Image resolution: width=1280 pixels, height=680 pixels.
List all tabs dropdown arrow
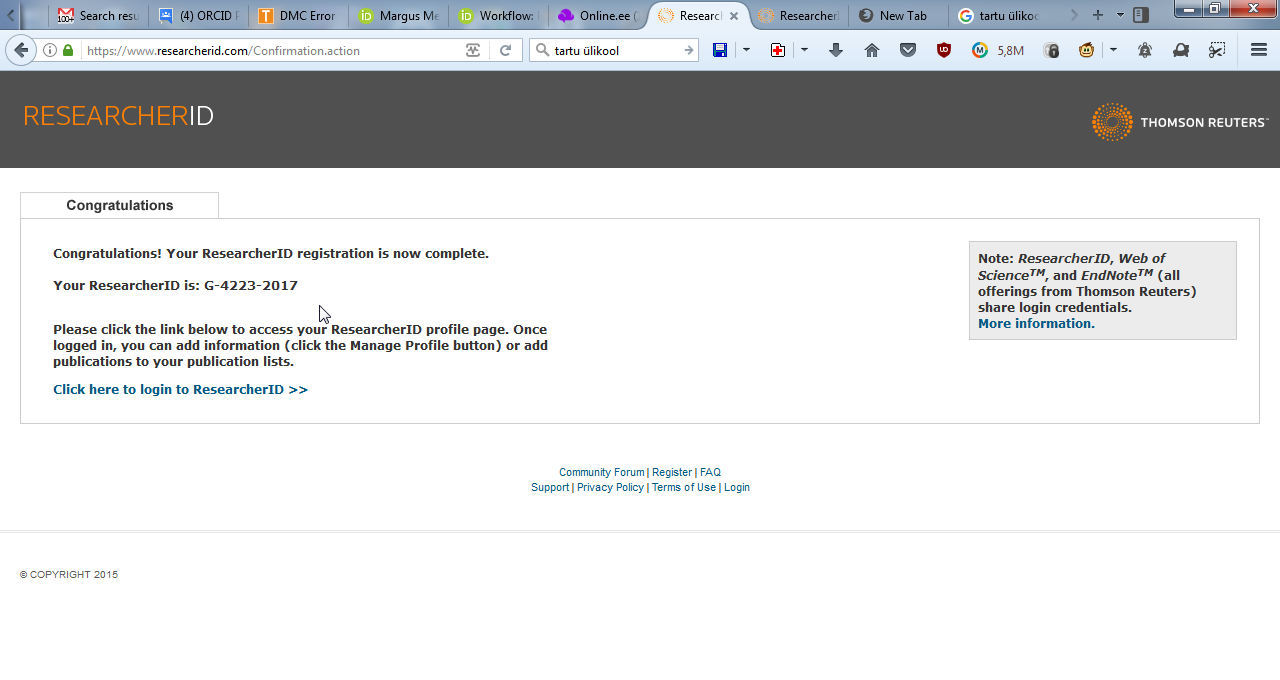click(x=1120, y=15)
